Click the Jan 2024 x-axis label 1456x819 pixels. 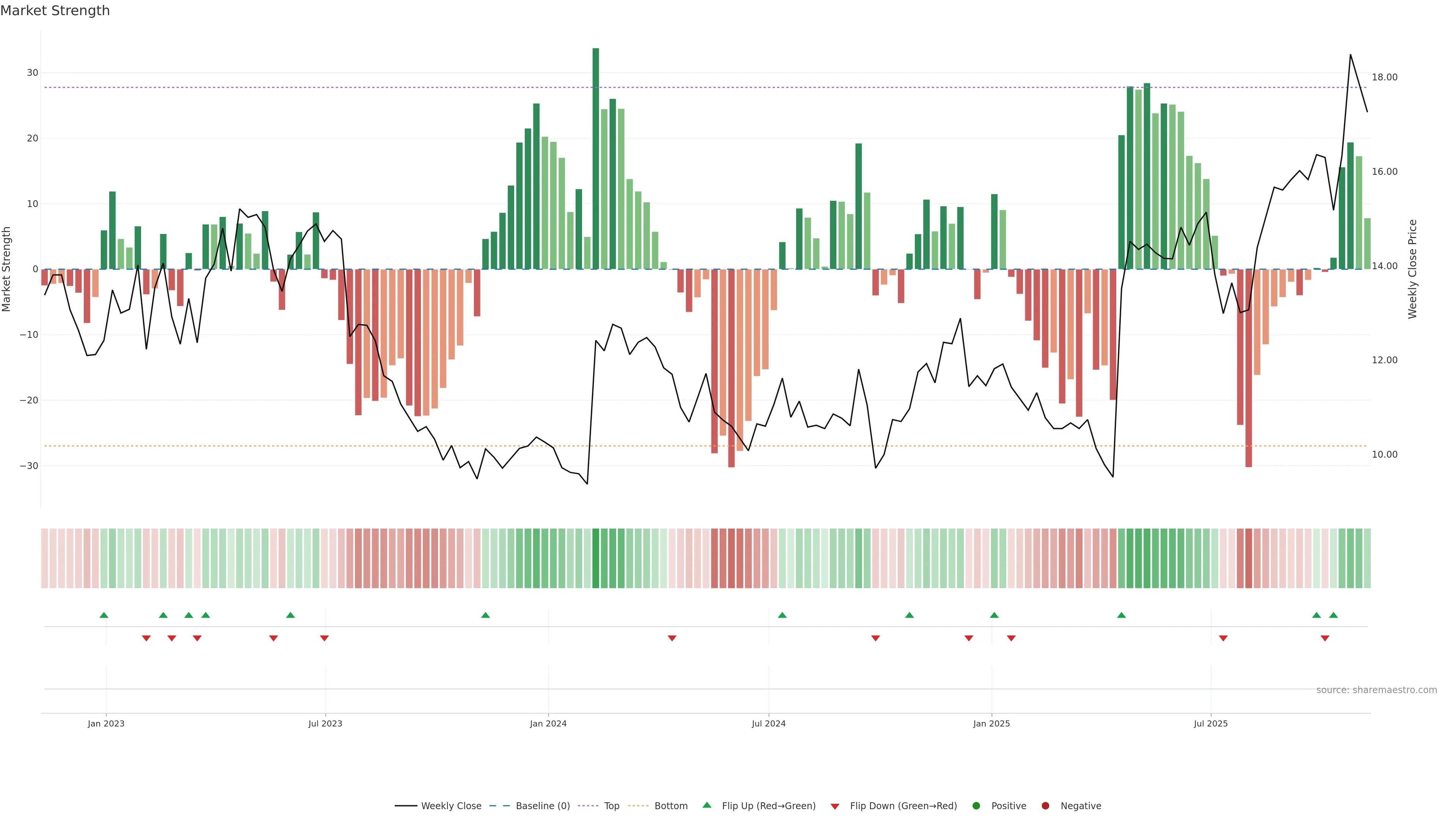tap(548, 723)
